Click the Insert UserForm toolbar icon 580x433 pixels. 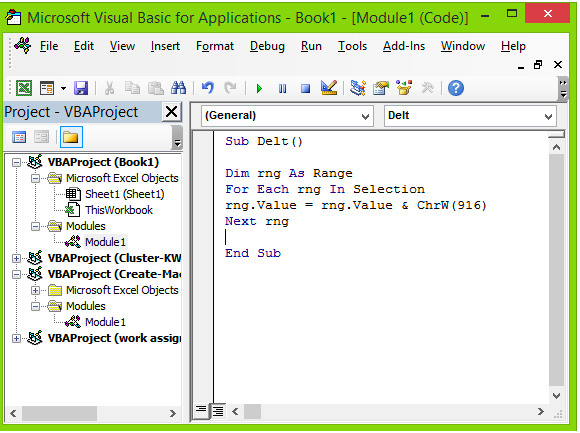[47, 88]
